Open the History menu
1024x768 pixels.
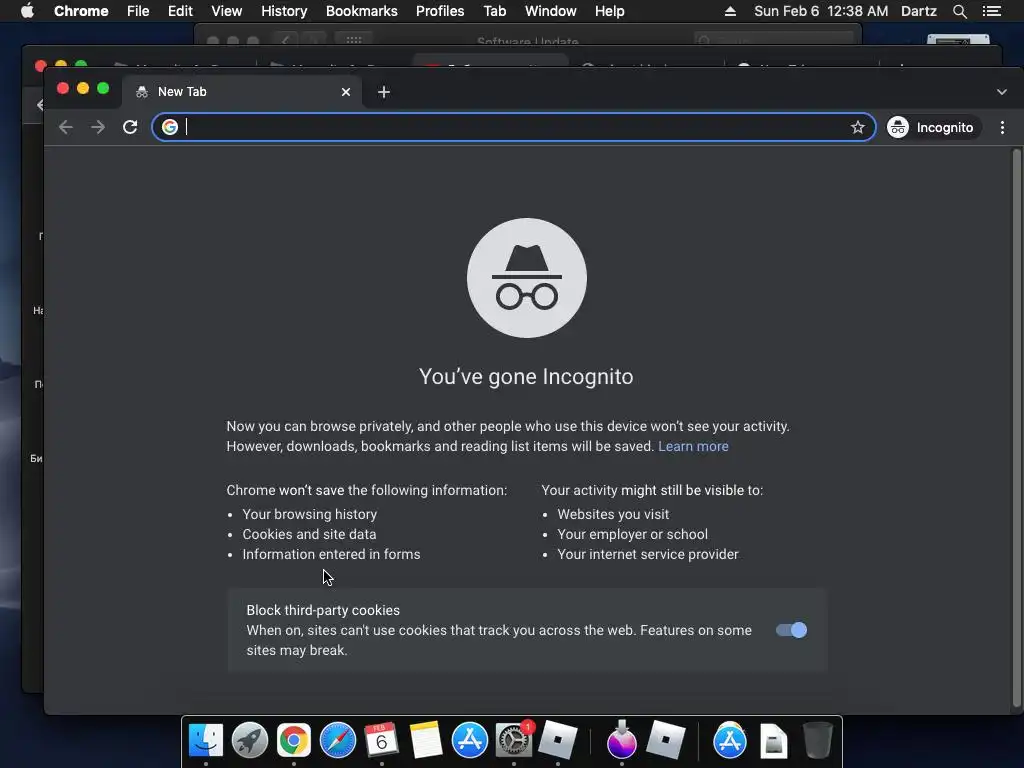tap(284, 11)
